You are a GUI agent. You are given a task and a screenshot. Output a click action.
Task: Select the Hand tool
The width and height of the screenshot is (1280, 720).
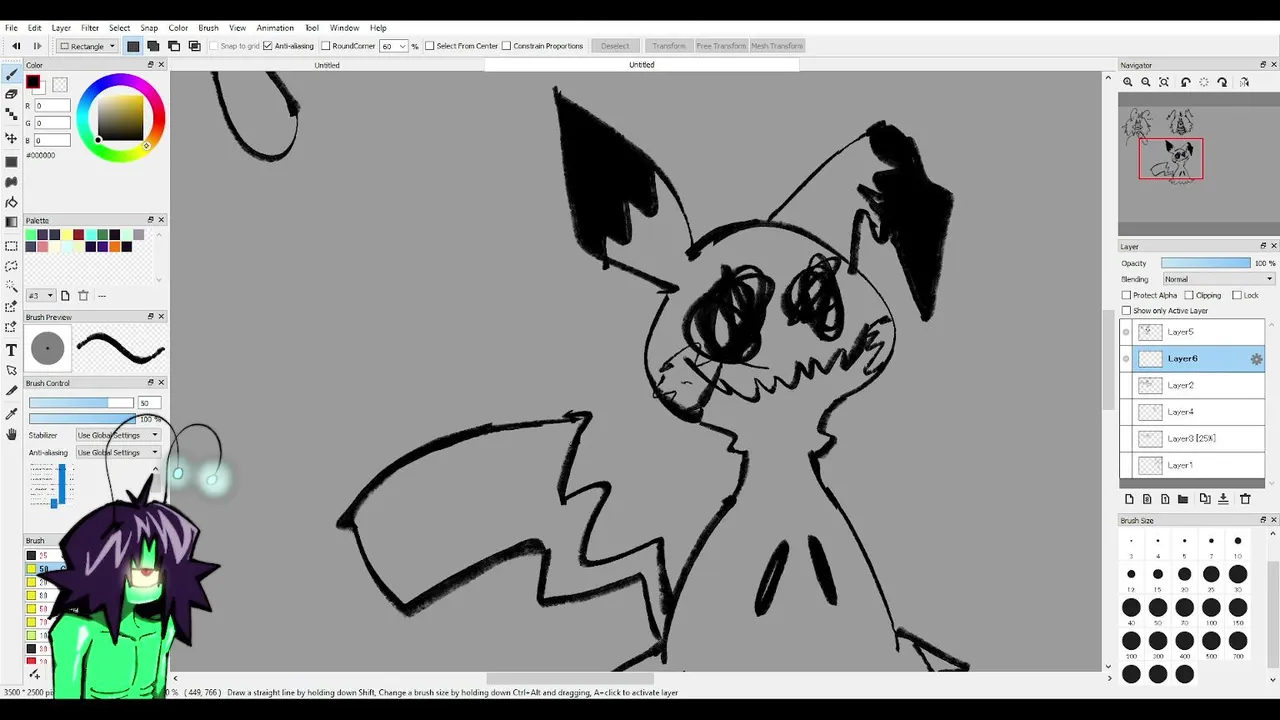(x=12, y=434)
